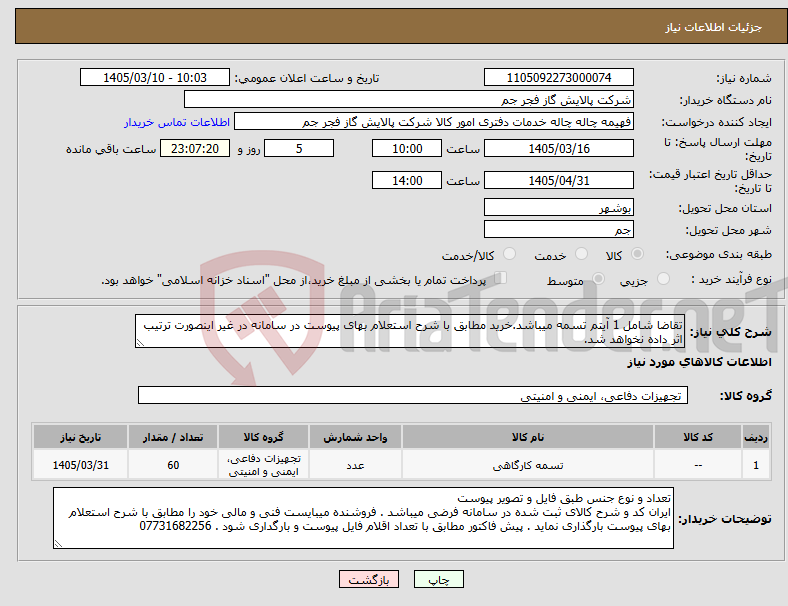Click the شرح کلی نیاز label

730,332
